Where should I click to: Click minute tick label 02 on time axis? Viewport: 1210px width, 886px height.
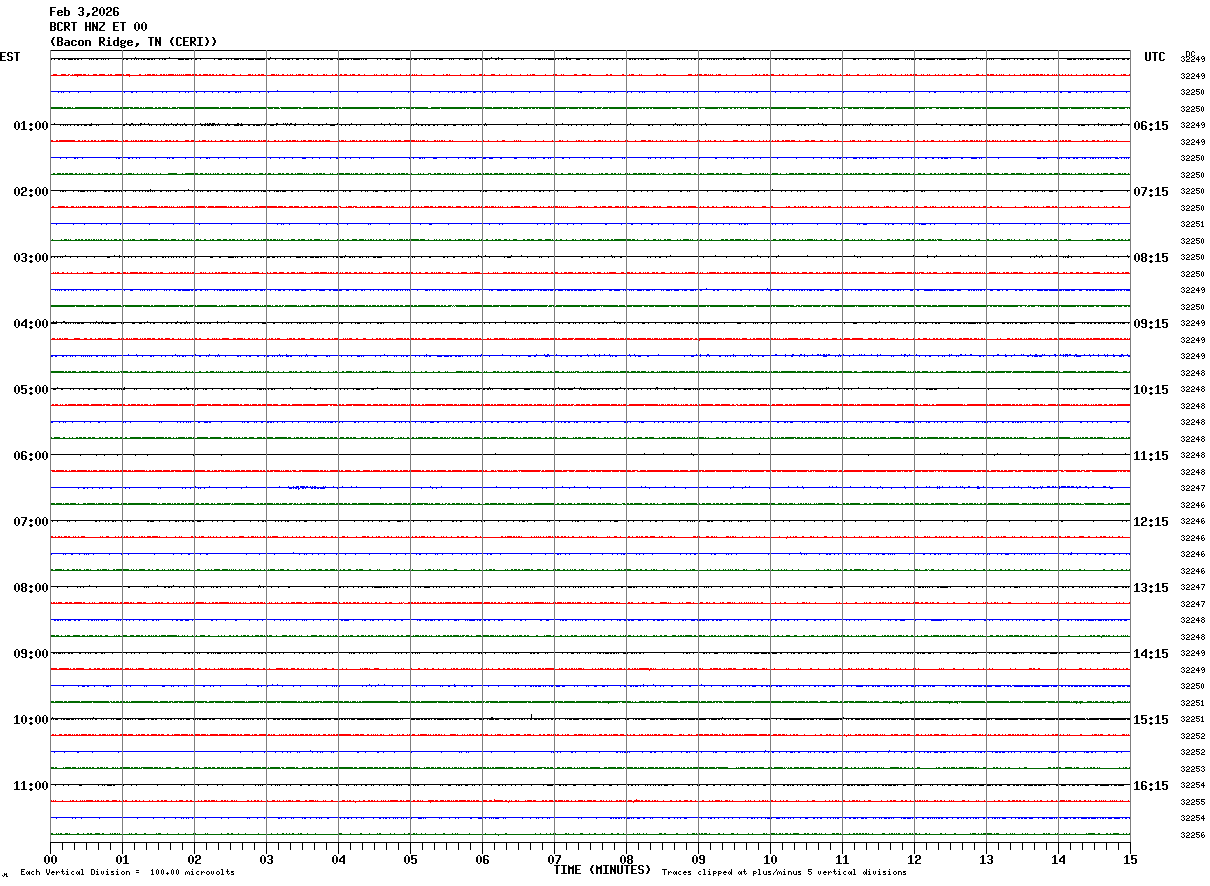[194, 859]
